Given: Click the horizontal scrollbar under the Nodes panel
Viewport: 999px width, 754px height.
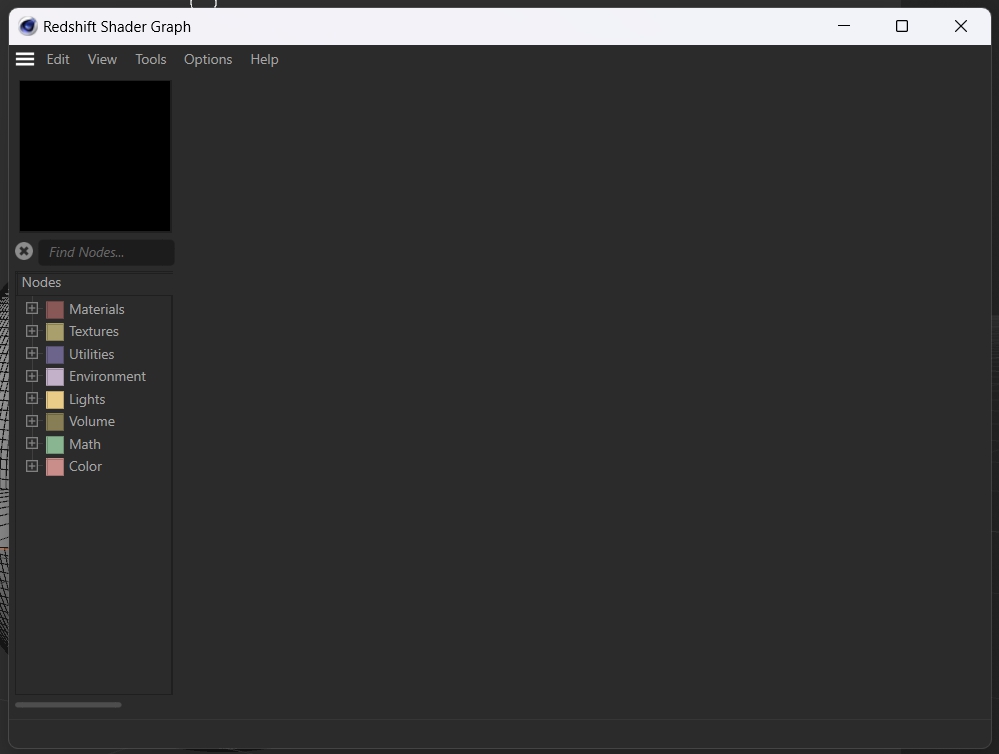Looking at the screenshot, I should [x=68, y=705].
